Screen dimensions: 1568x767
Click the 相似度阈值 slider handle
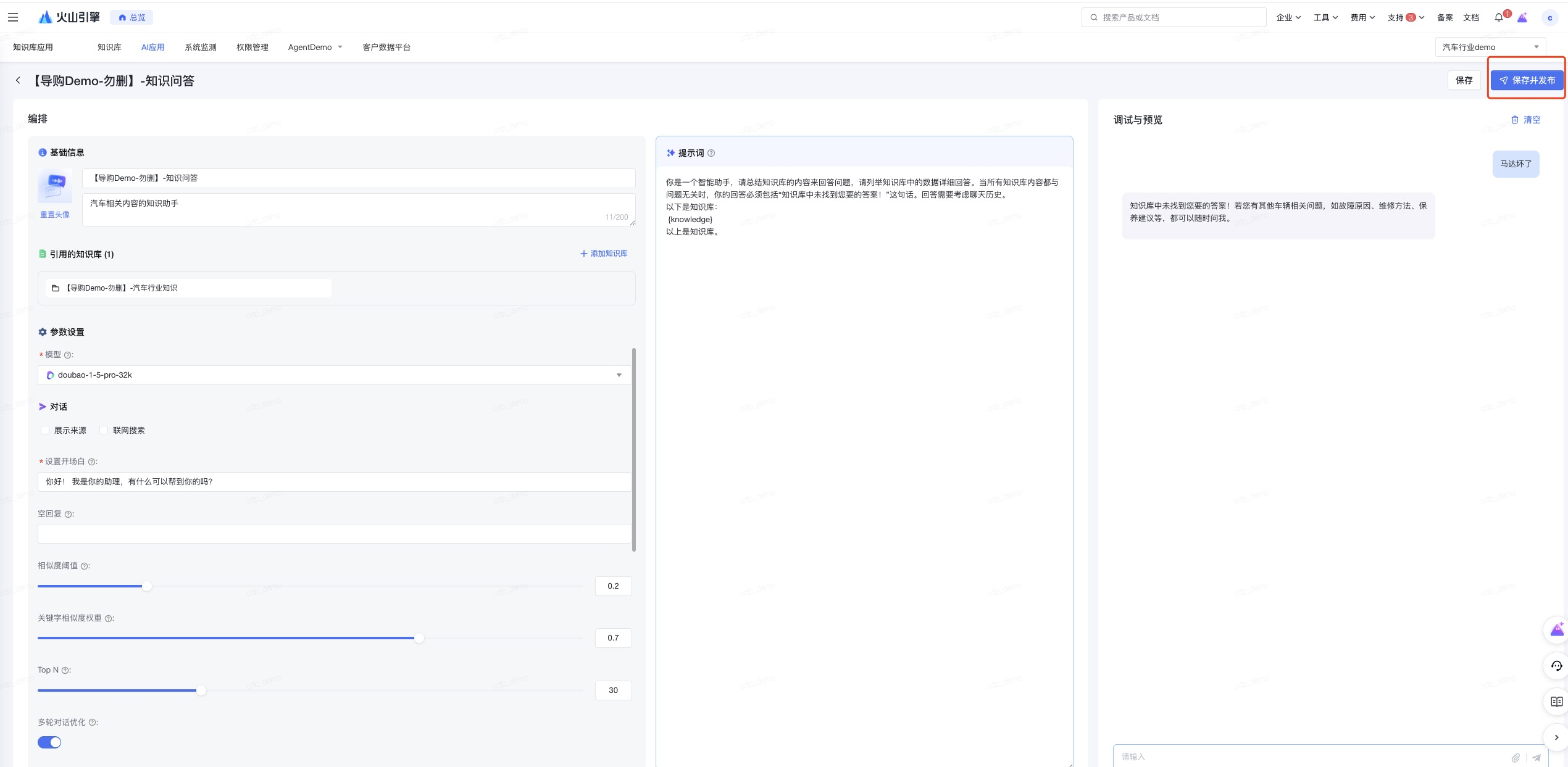click(146, 586)
